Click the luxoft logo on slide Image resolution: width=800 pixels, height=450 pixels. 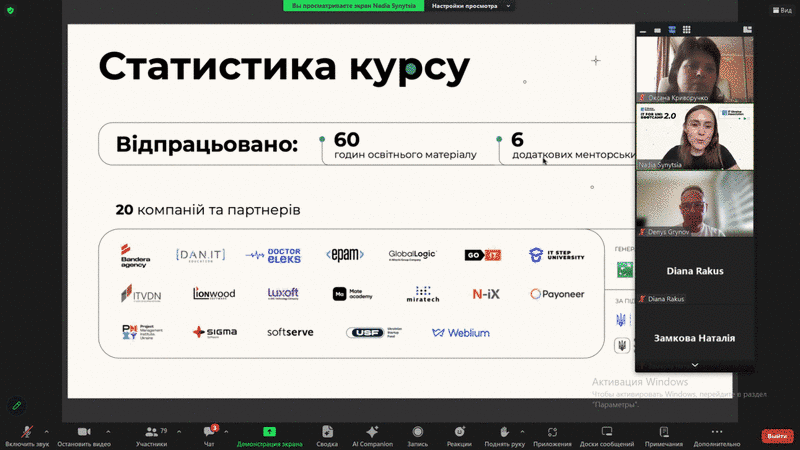283,293
